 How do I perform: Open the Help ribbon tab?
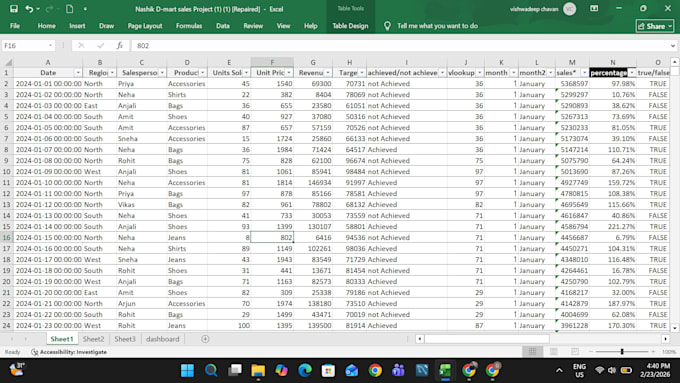pos(311,26)
